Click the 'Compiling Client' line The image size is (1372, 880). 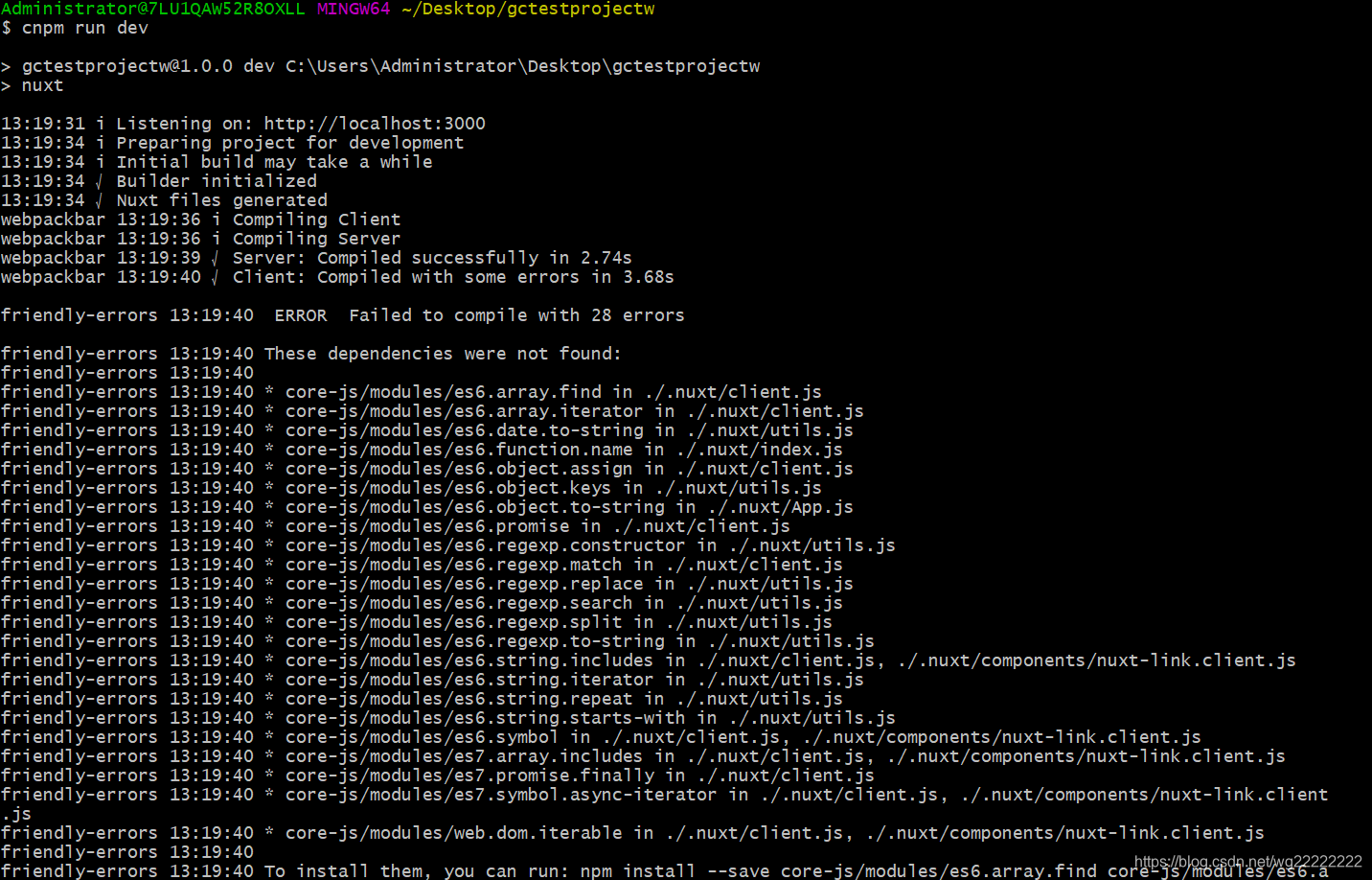(201, 220)
